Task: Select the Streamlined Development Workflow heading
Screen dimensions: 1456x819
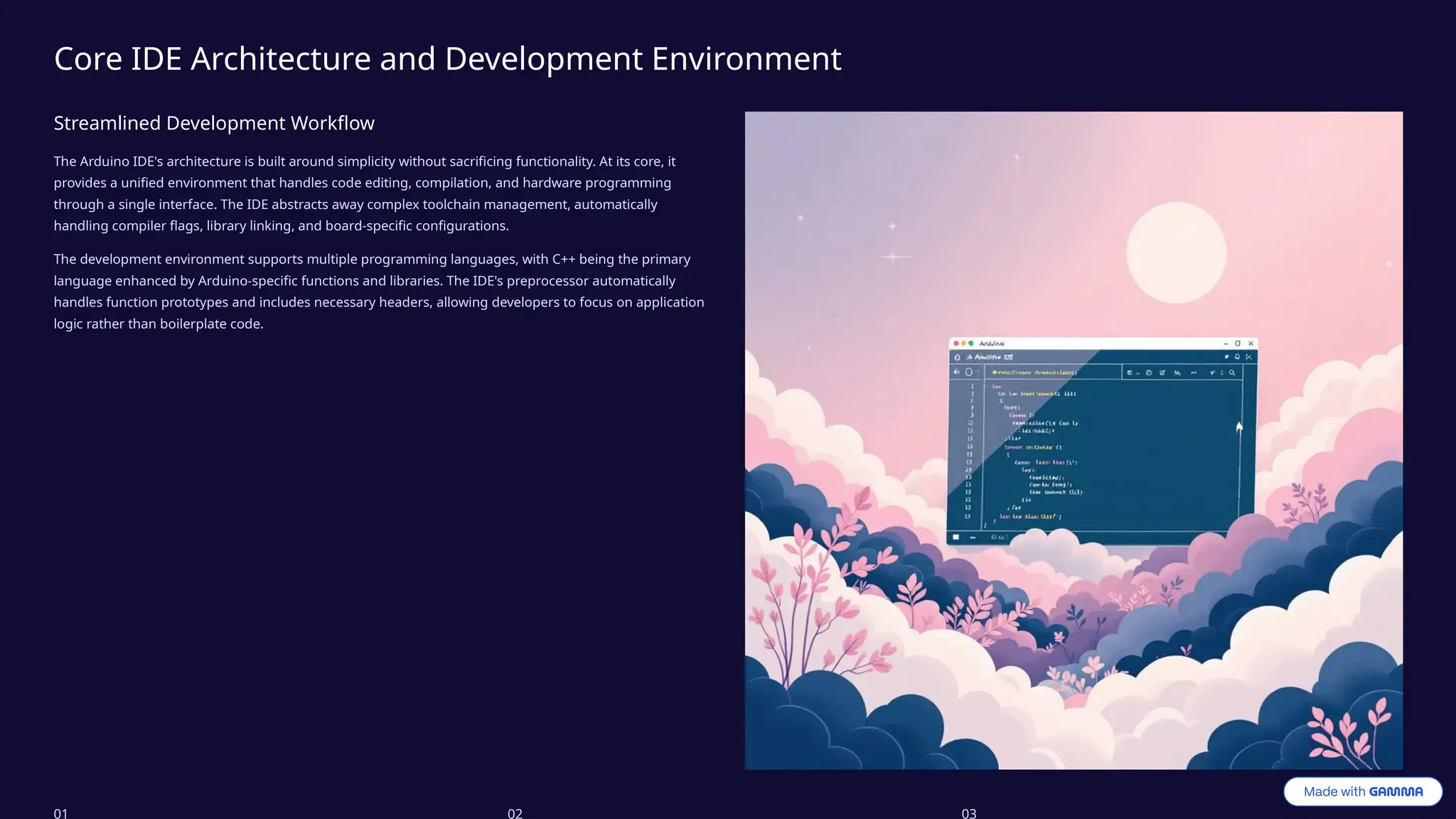Action: (214, 123)
